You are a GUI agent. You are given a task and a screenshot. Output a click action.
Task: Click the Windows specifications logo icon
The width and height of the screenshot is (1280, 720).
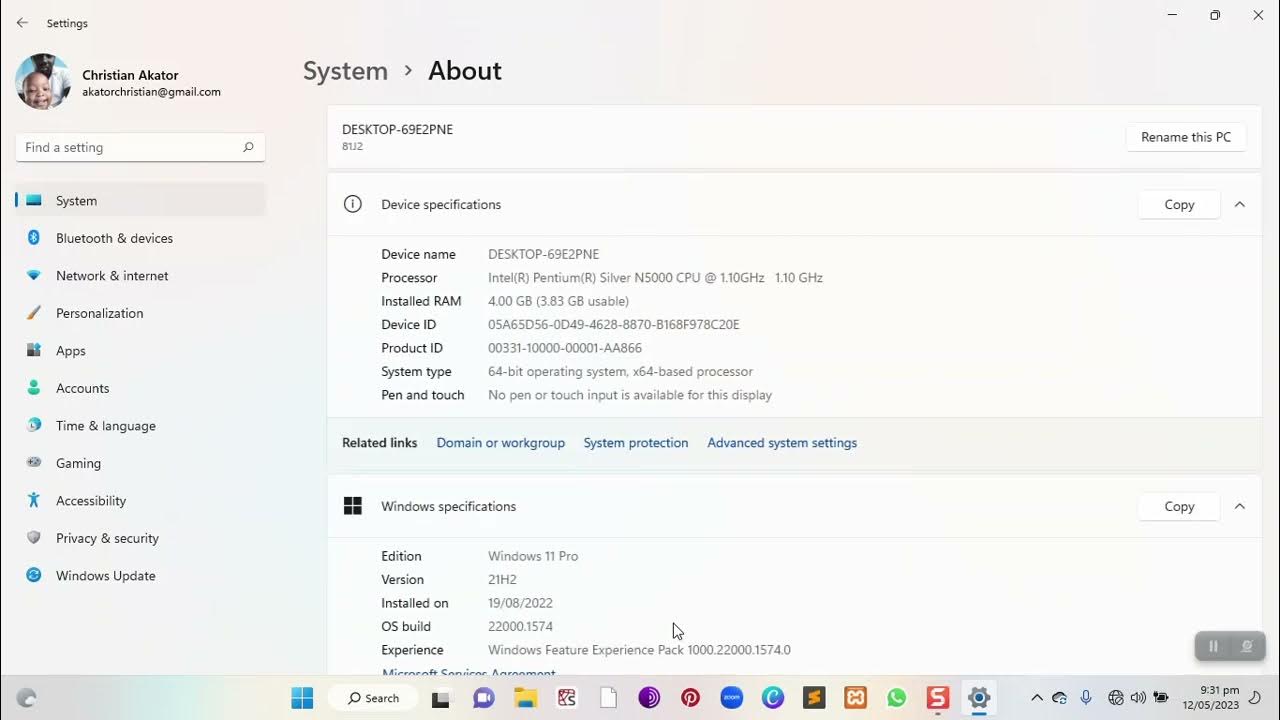pyautogui.click(x=352, y=506)
